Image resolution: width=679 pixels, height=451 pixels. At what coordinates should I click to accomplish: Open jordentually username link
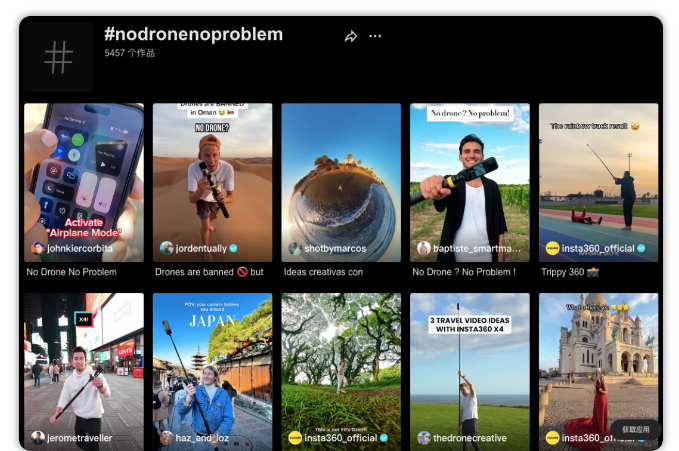point(201,248)
